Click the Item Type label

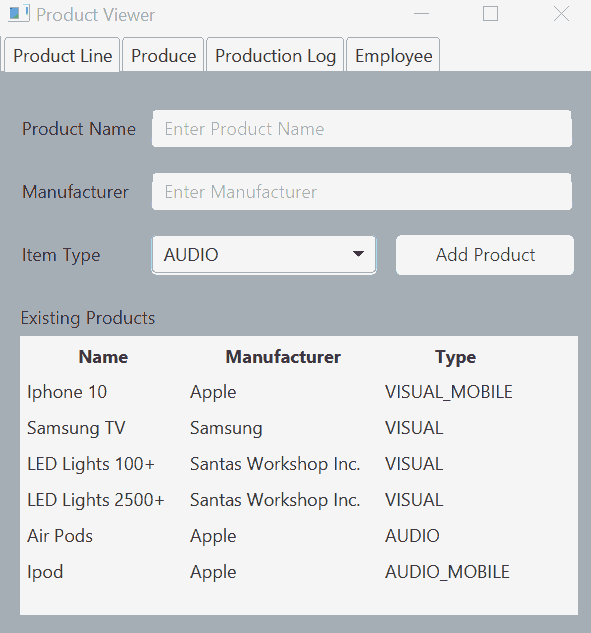61,255
